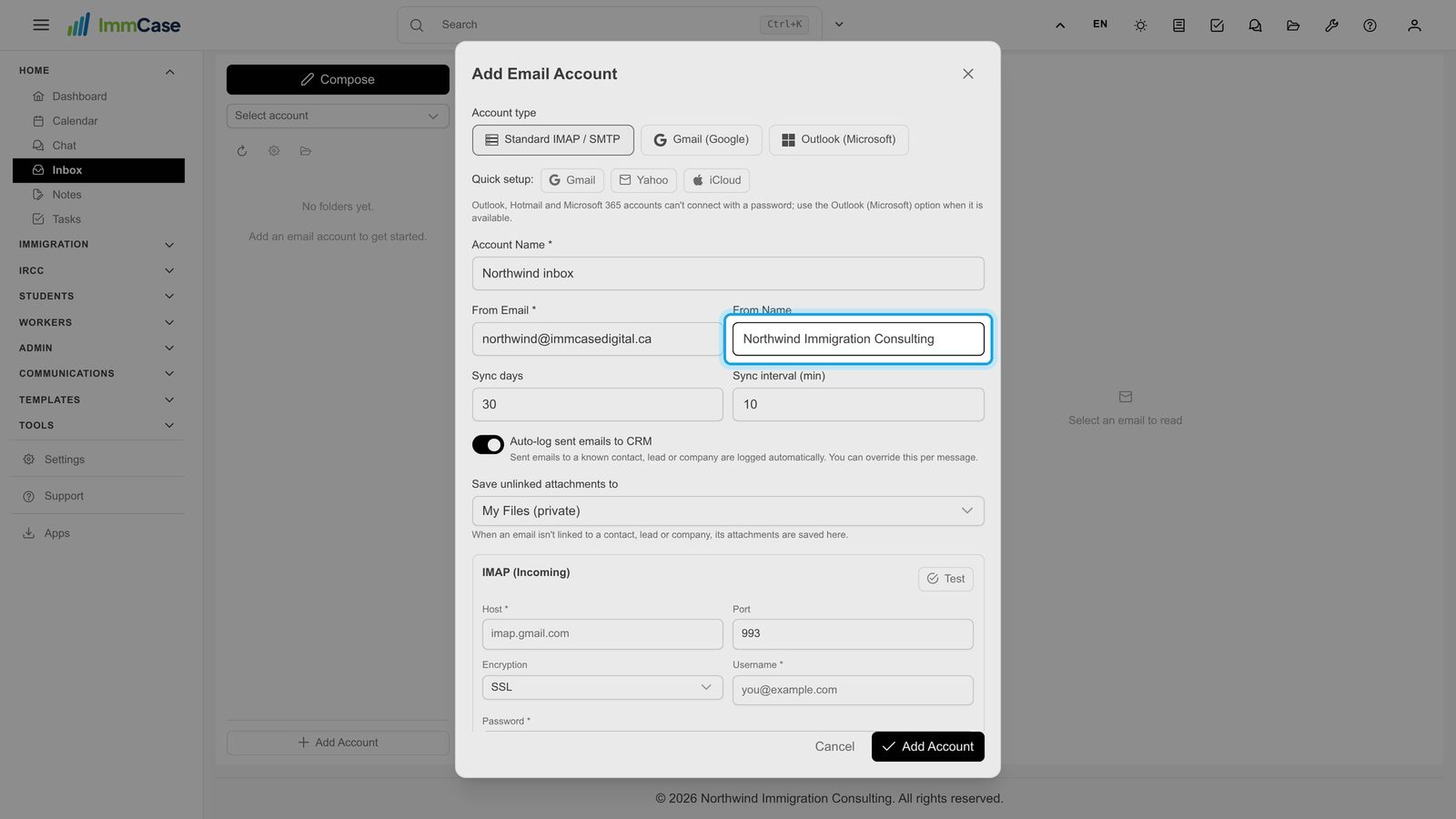Test the IMAP incoming connection

tap(945, 579)
